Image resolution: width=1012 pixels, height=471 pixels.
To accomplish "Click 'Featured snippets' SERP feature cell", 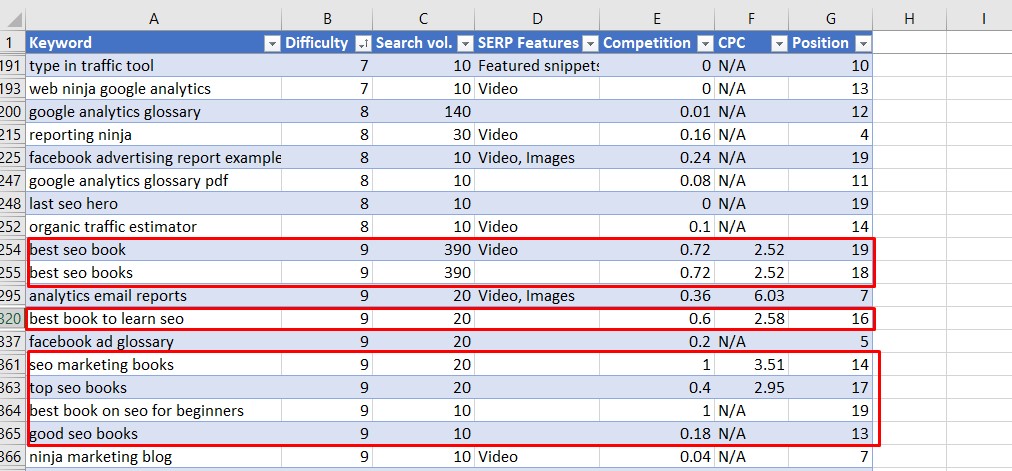I will (x=537, y=65).
